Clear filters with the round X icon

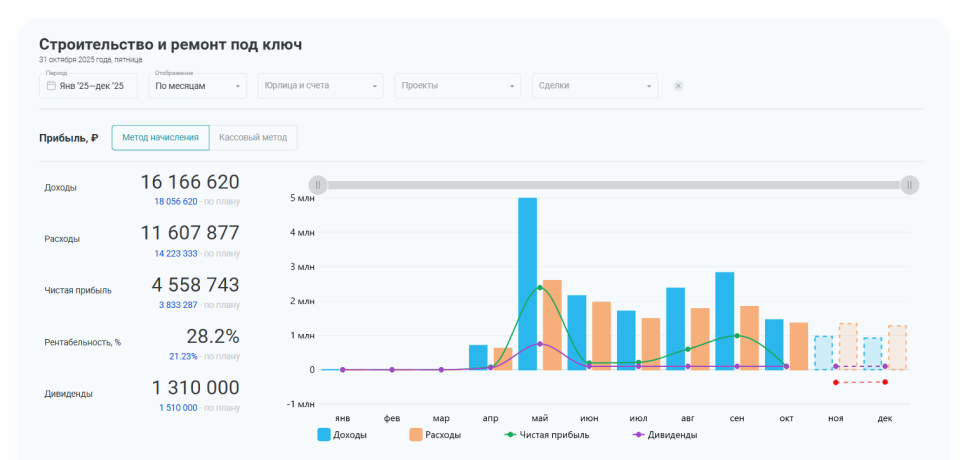coord(678,86)
